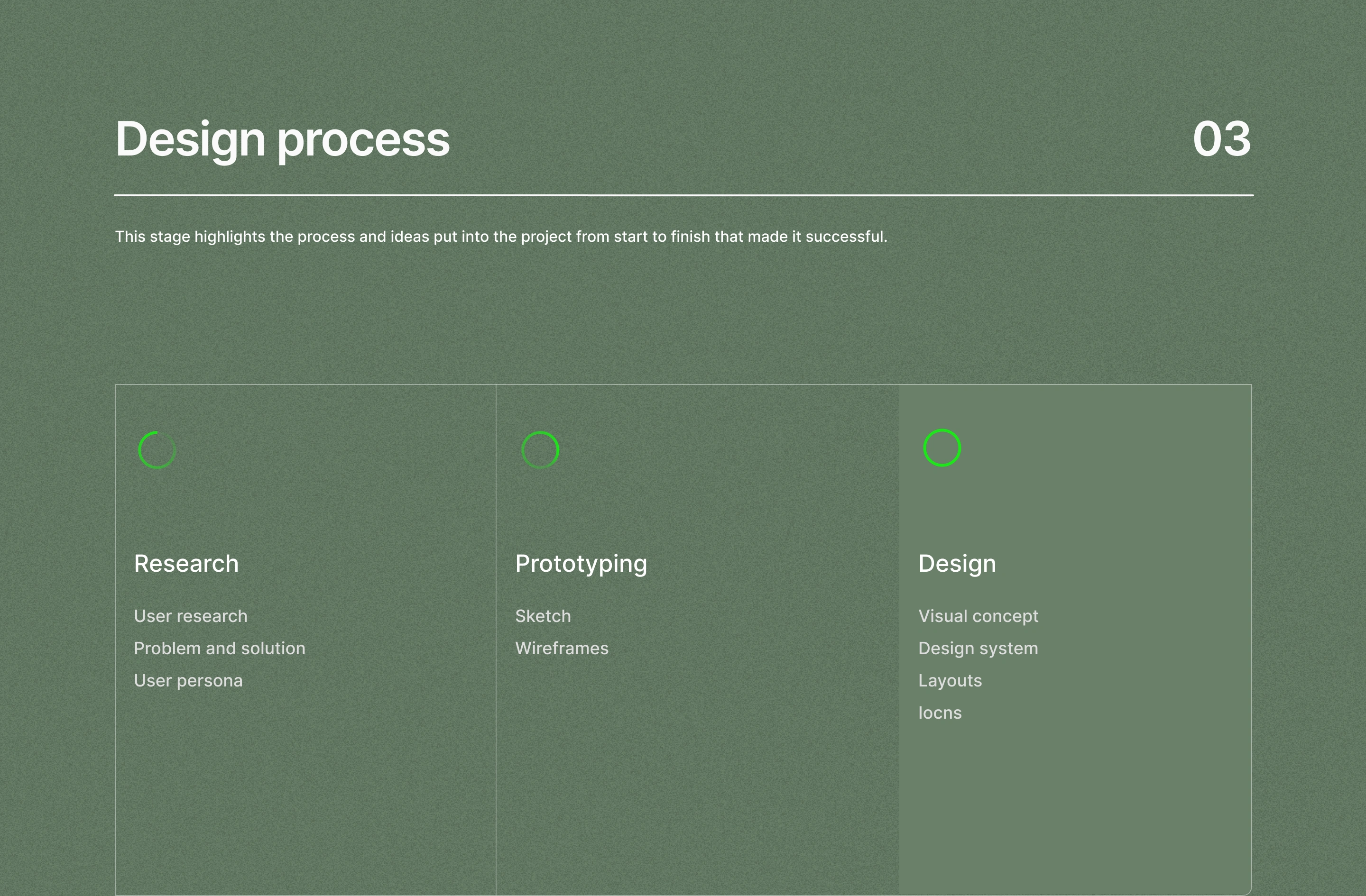The height and width of the screenshot is (896, 1366).
Task: Click the stage description sentence
Action: (501, 237)
